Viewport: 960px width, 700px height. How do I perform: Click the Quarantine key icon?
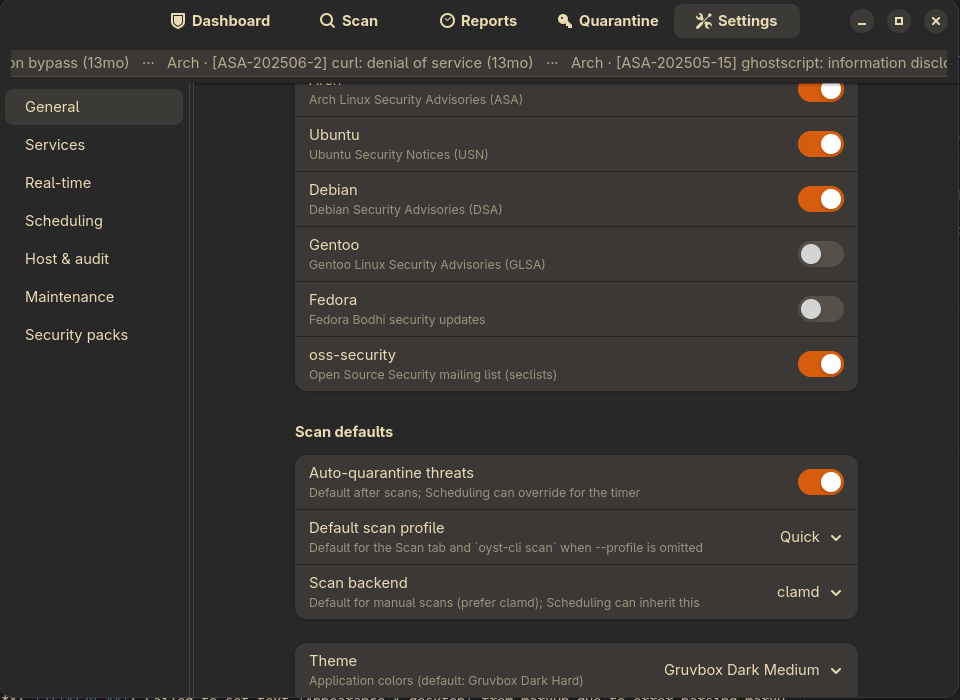click(564, 21)
